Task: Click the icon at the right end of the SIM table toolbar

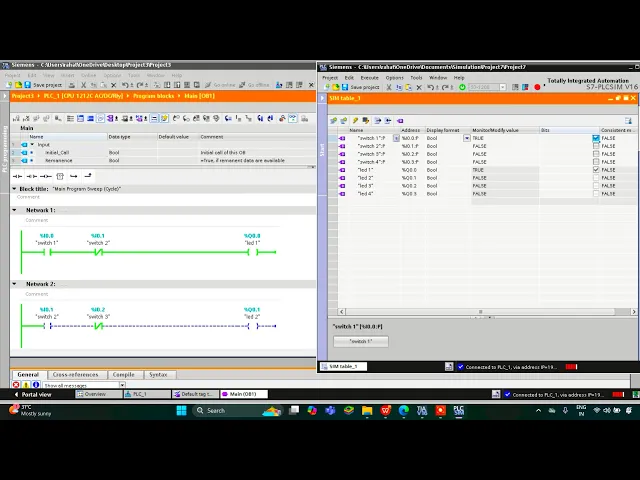Action: (x=629, y=120)
